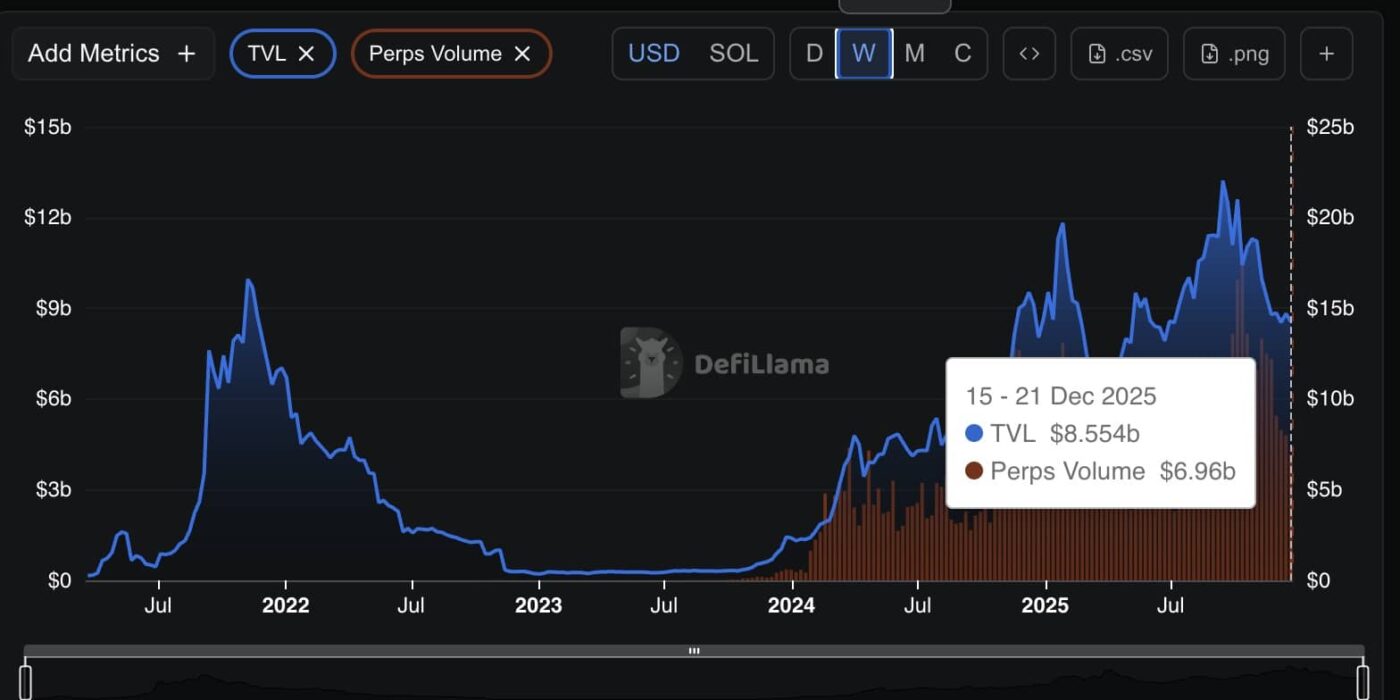Click the Perps Volume metric chip
The height and width of the screenshot is (700, 1400).
435,54
